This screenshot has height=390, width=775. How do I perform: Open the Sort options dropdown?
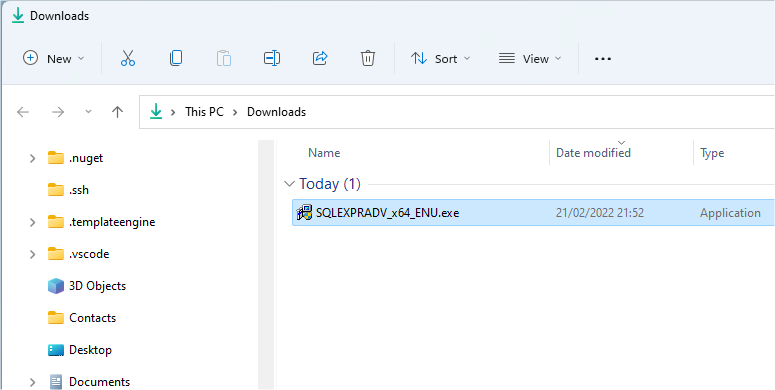coord(440,59)
